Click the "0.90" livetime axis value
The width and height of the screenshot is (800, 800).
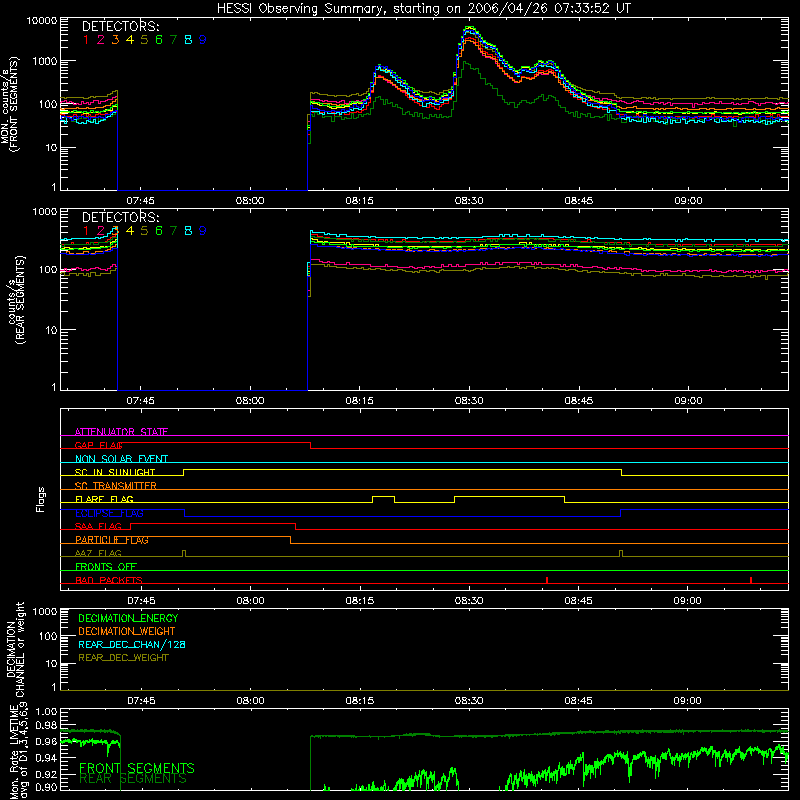pyautogui.click(x=46, y=787)
